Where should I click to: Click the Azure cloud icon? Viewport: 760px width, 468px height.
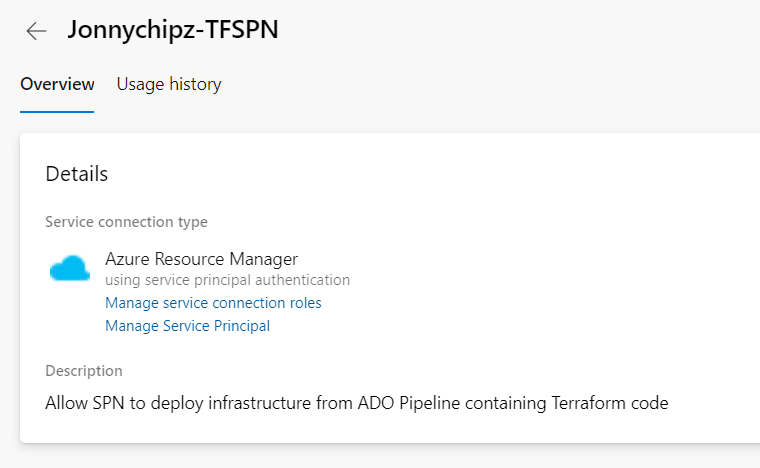pos(70,269)
